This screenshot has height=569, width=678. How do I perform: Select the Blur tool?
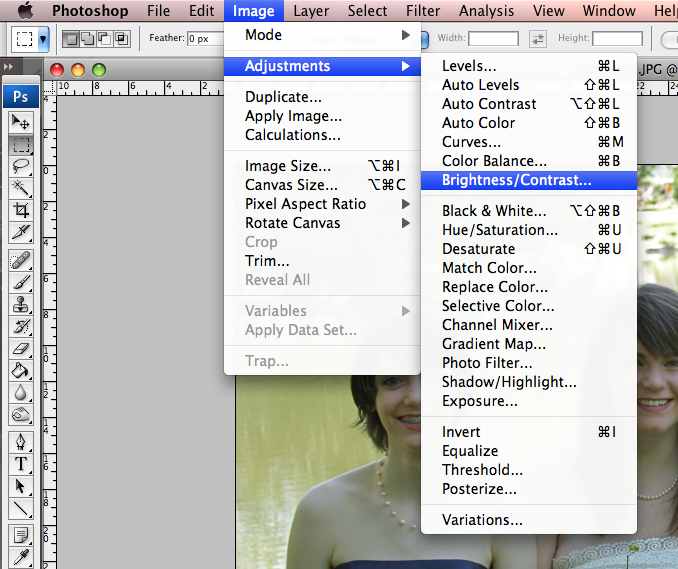[20, 393]
